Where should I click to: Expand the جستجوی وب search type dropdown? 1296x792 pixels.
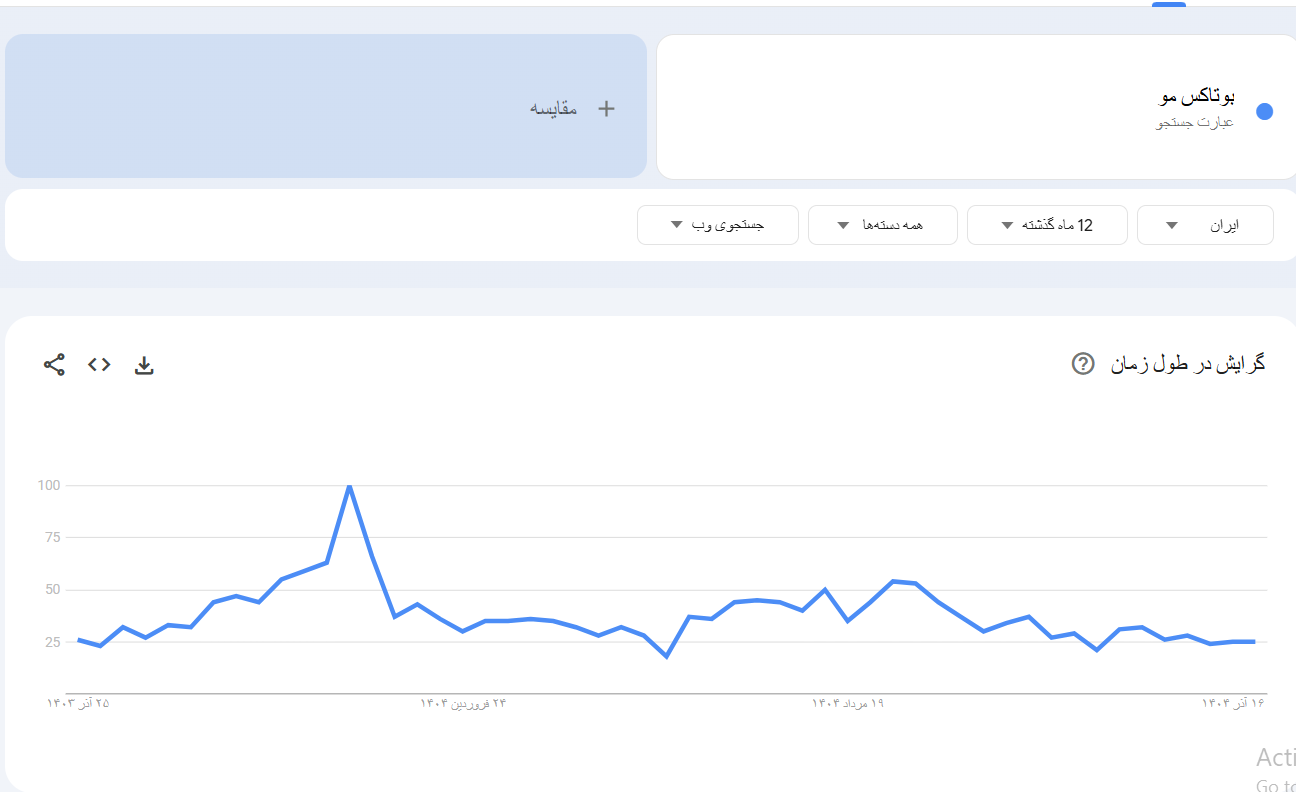coord(718,225)
